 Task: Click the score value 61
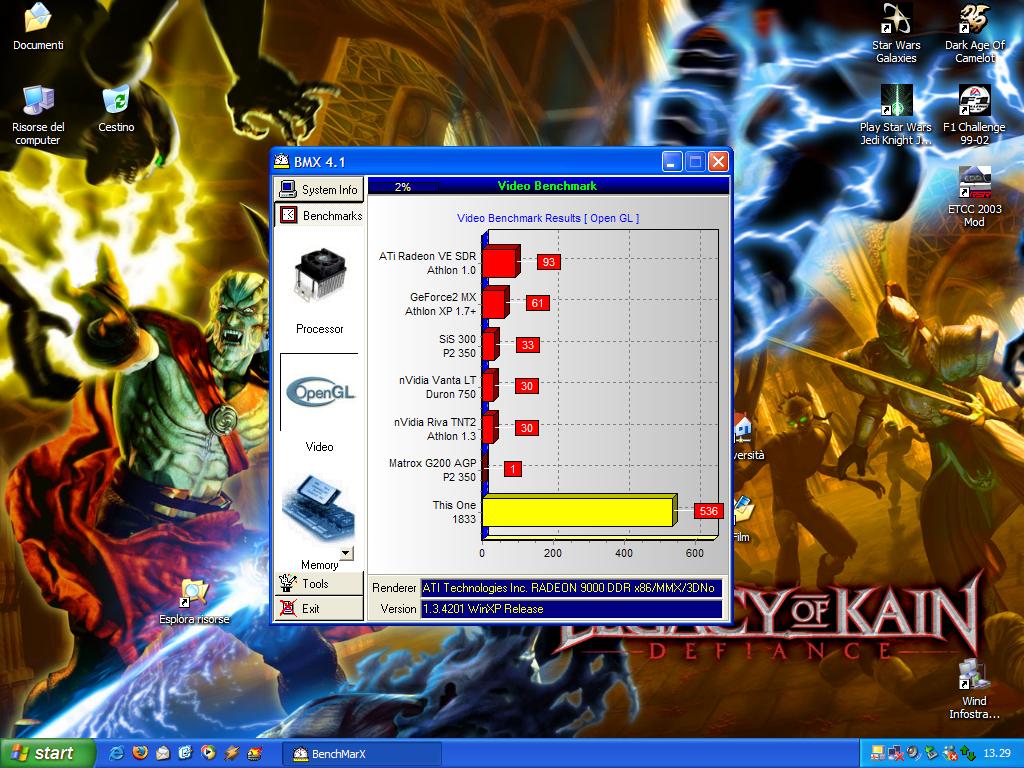(537, 303)
